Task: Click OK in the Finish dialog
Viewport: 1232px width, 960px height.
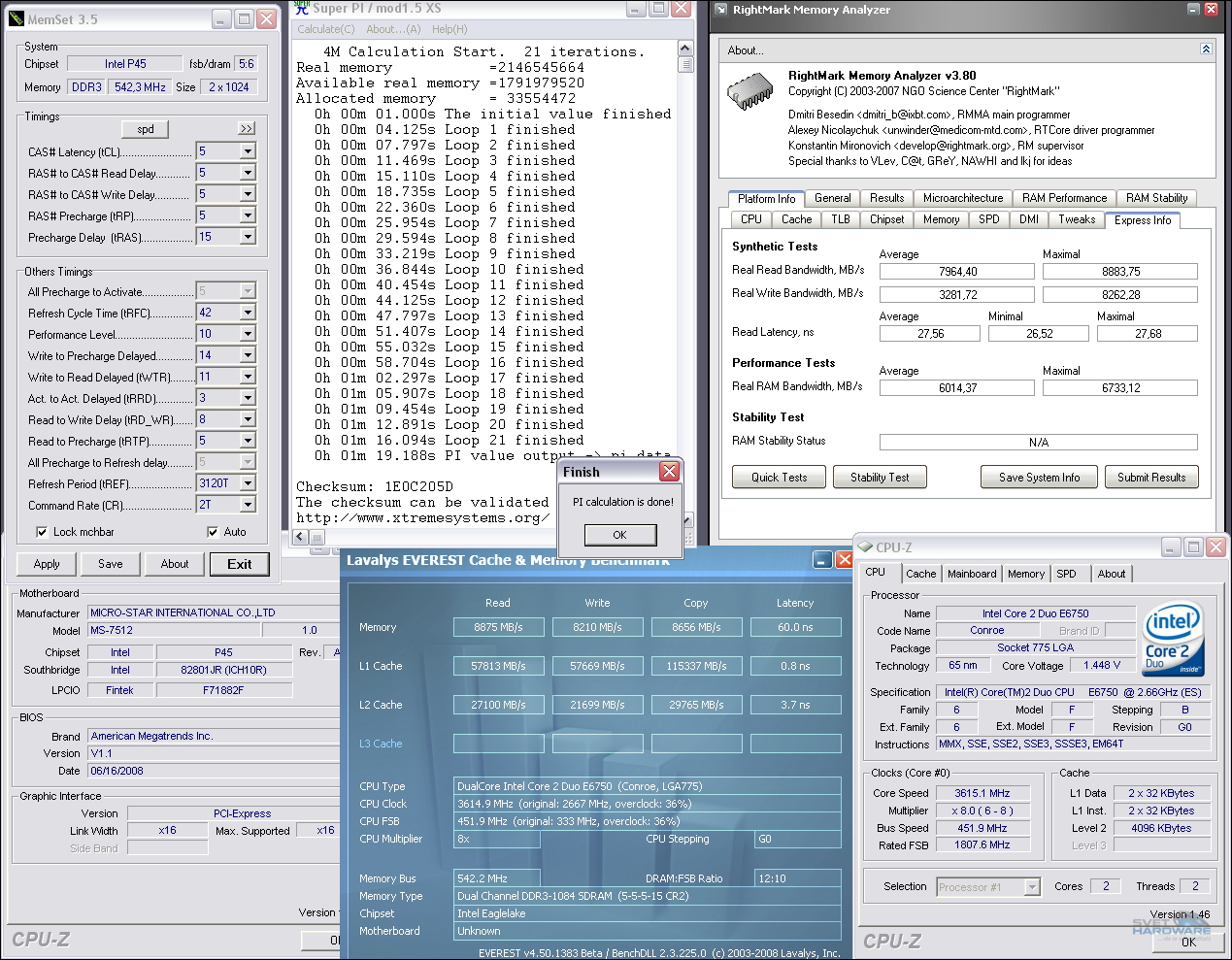Action: (619, 535)
